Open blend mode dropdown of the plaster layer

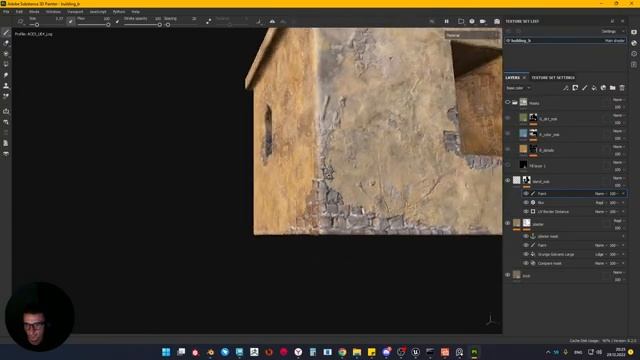[x=618, y=221]
